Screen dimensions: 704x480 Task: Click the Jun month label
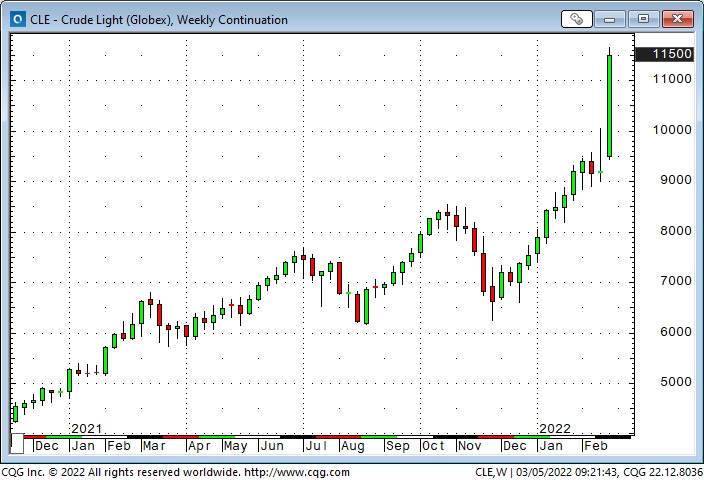(x=272, y=446)
